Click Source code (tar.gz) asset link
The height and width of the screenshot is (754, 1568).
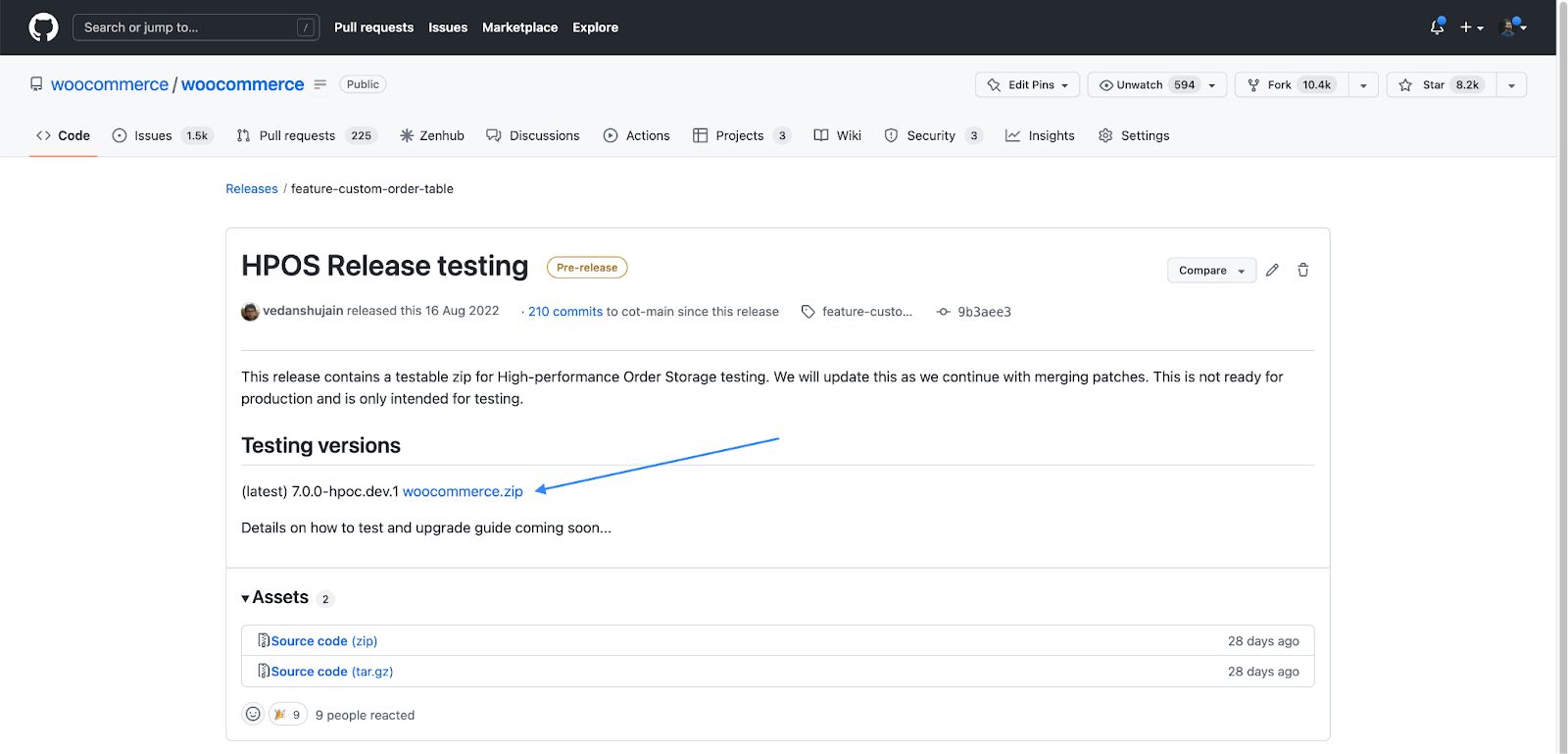tap(331, 672)
